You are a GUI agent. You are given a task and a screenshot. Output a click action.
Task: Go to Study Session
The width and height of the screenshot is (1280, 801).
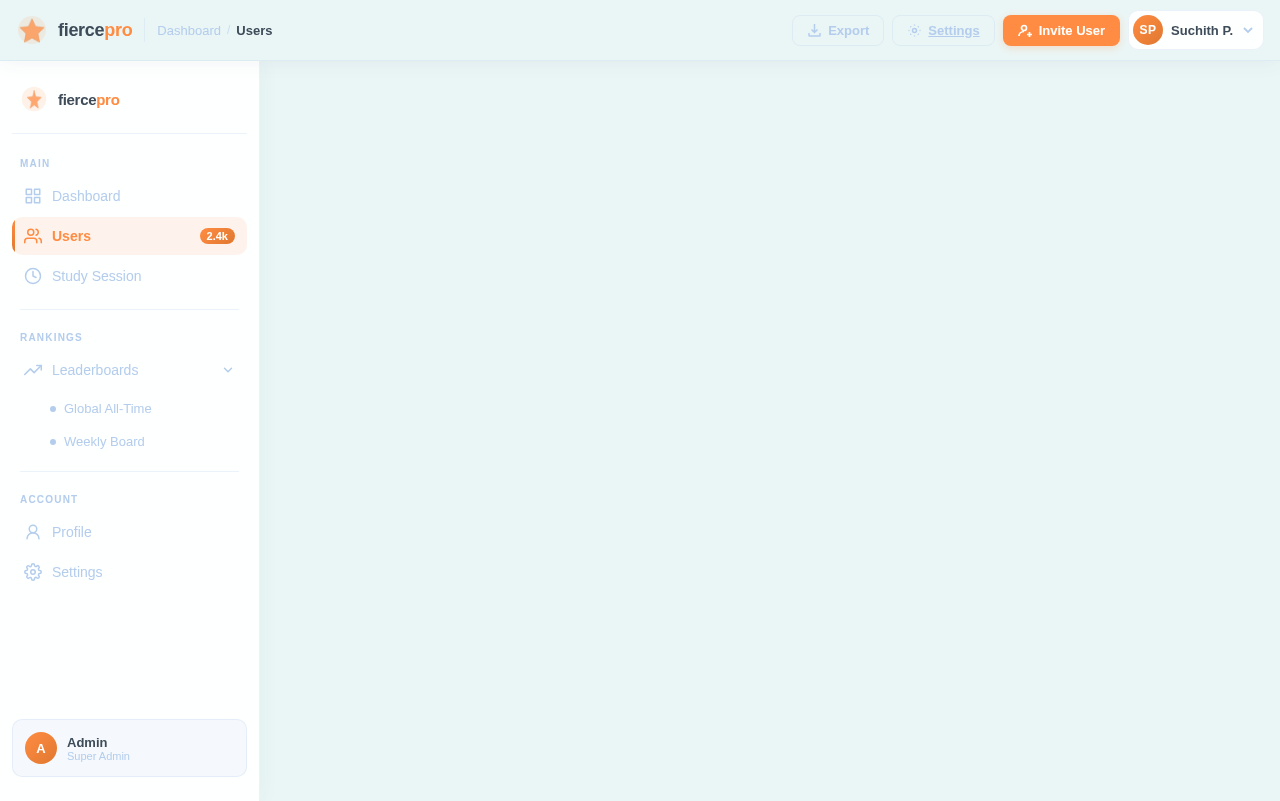129,276
